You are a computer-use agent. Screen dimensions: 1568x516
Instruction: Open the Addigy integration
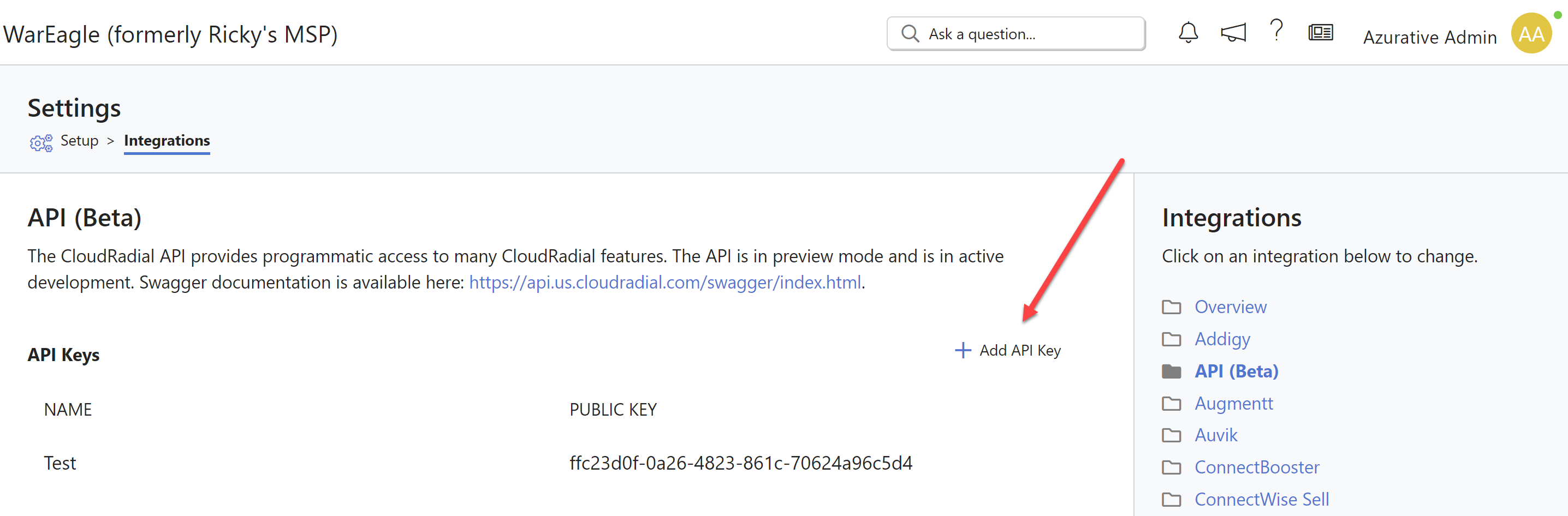[x=1222, y=339]
